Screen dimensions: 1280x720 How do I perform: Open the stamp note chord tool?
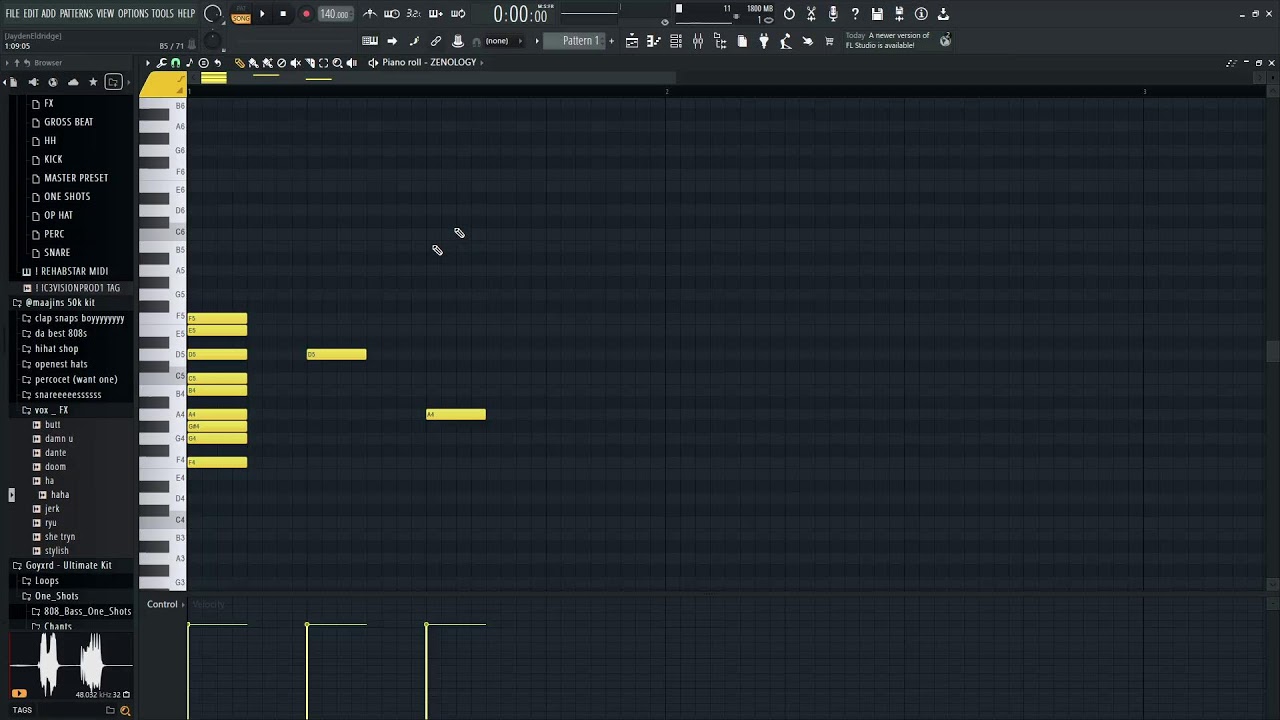pos(189,62)
